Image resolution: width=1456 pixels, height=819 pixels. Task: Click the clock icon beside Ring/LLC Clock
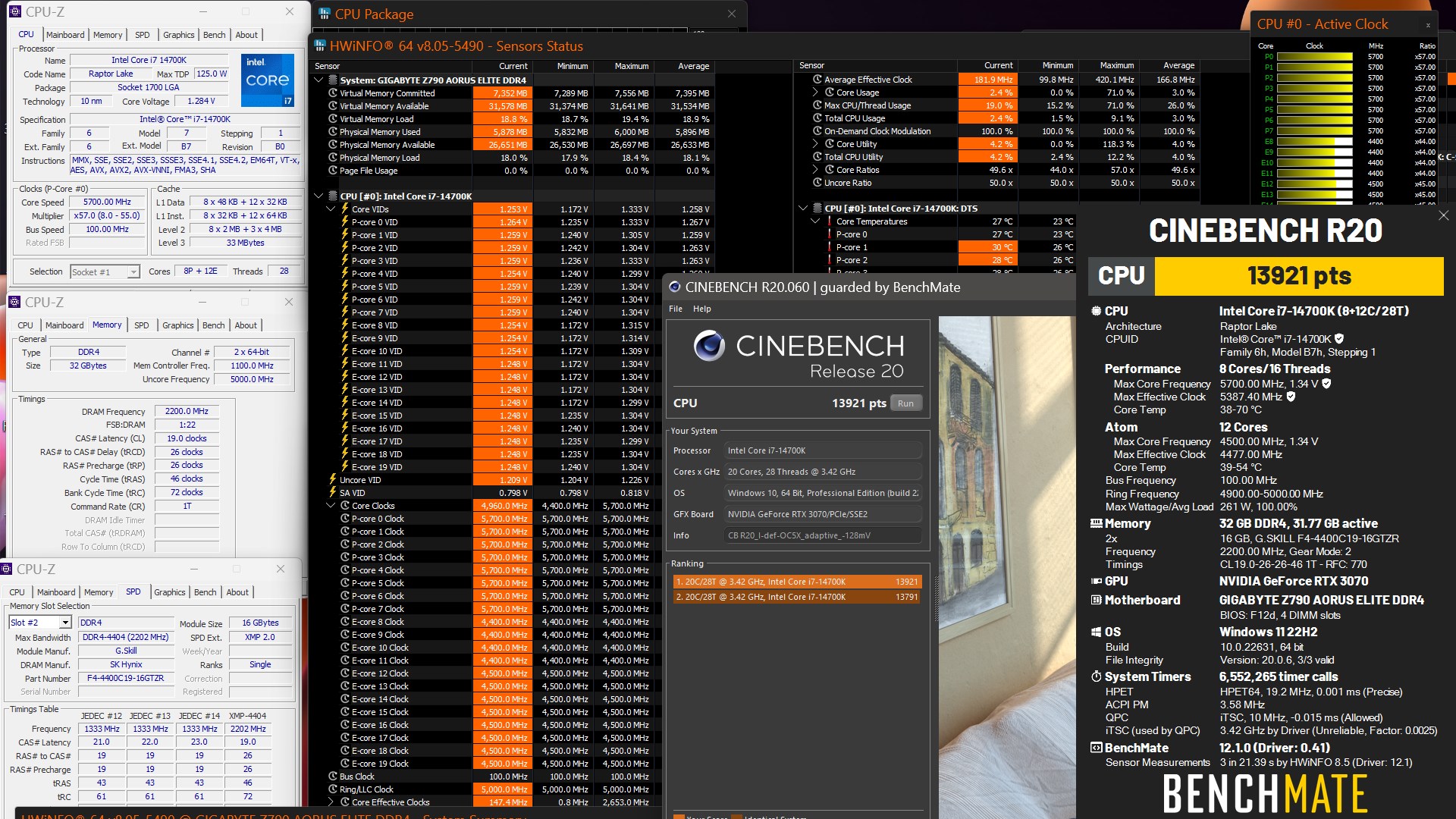pyautogui.click(x=332, y=789)
